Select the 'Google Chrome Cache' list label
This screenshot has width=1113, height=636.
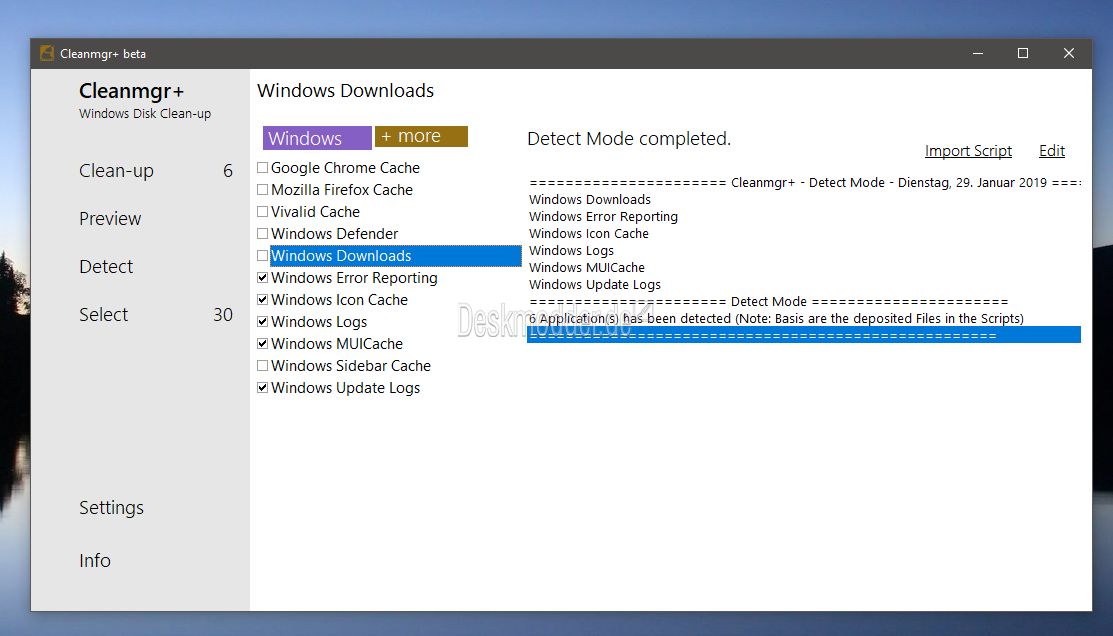tap(345, 168)
